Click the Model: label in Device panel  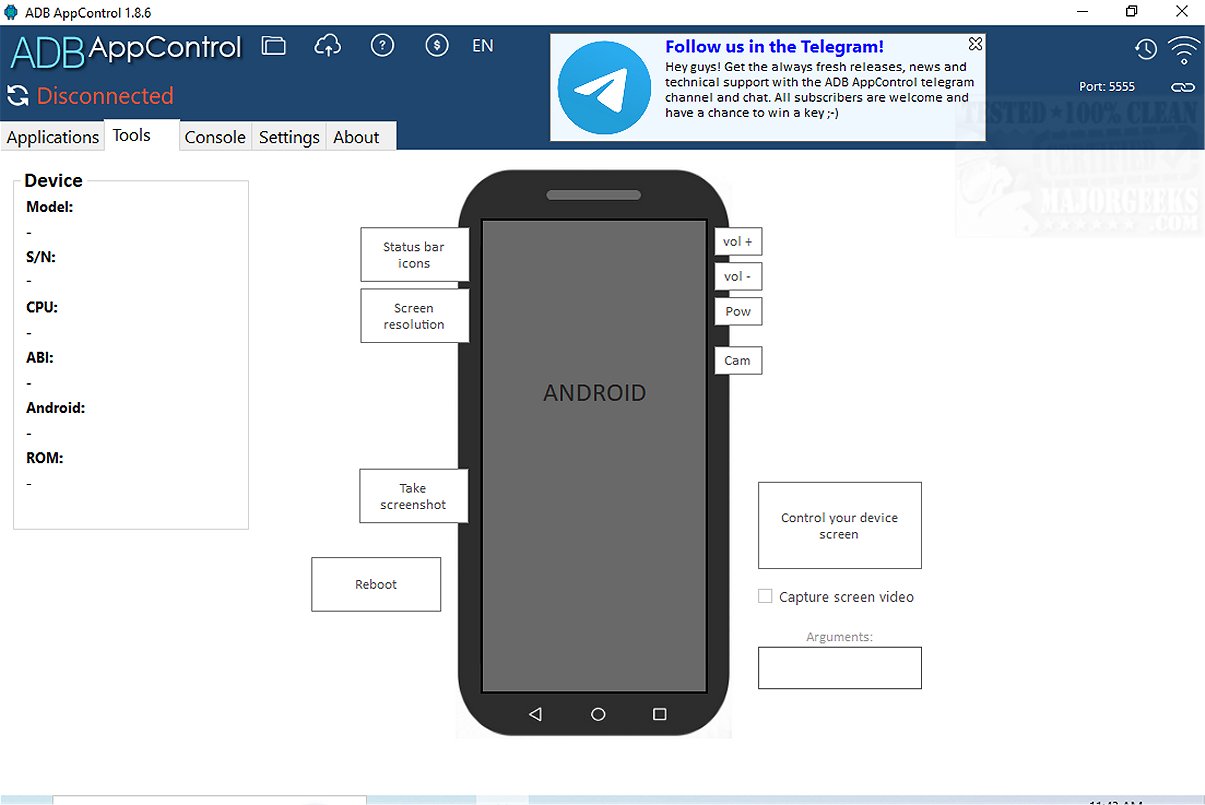click(x=50, y=207)
